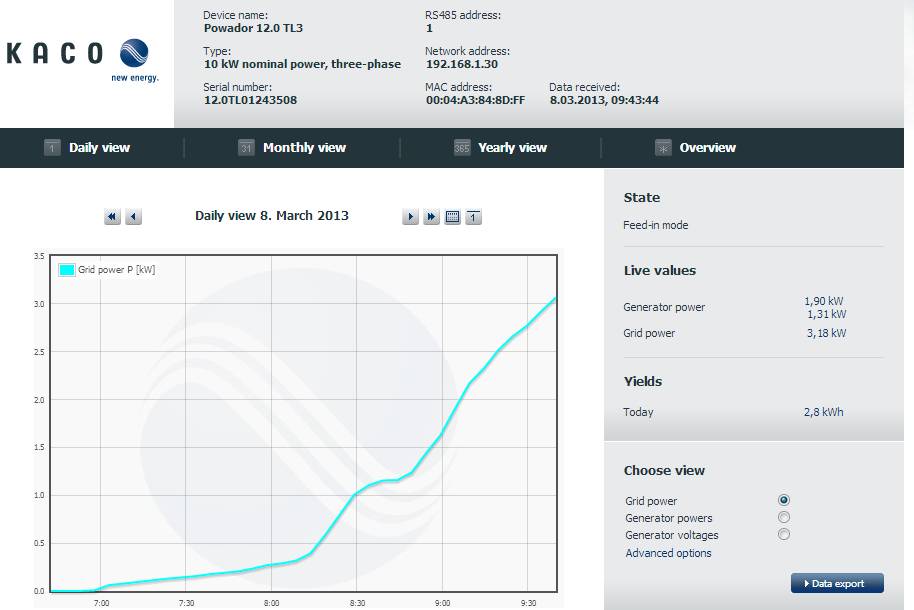Click the 3.0 value on the y-axis
Image resolution: width=914 pixels, height=610 pixels.
39,304
